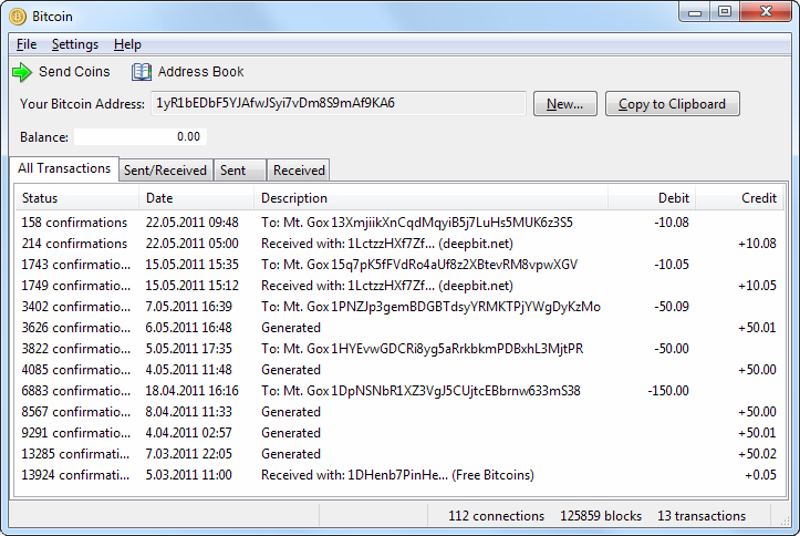The height and width of the screenshot is (536, 800).
Task: Click the 13 transactions status bar entry
Action: (702, 516)
